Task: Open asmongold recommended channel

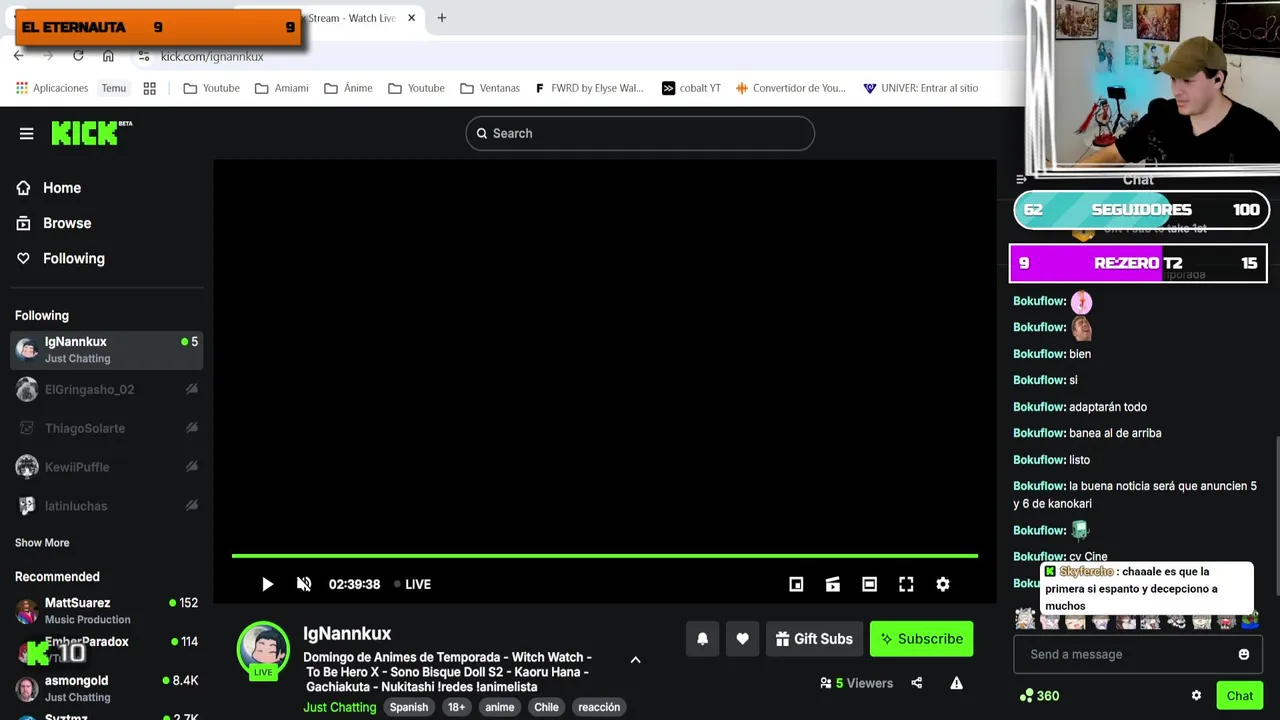Action: tap(106, 688)
